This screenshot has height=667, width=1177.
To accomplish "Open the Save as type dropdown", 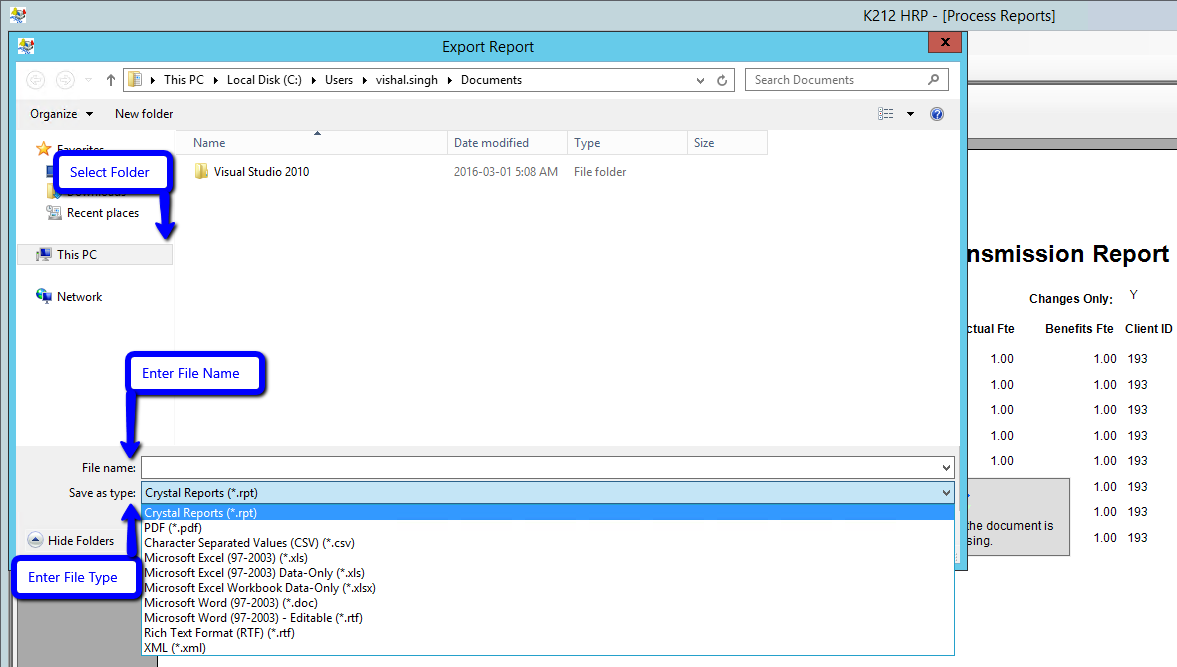I will click(x=547, y=493).
